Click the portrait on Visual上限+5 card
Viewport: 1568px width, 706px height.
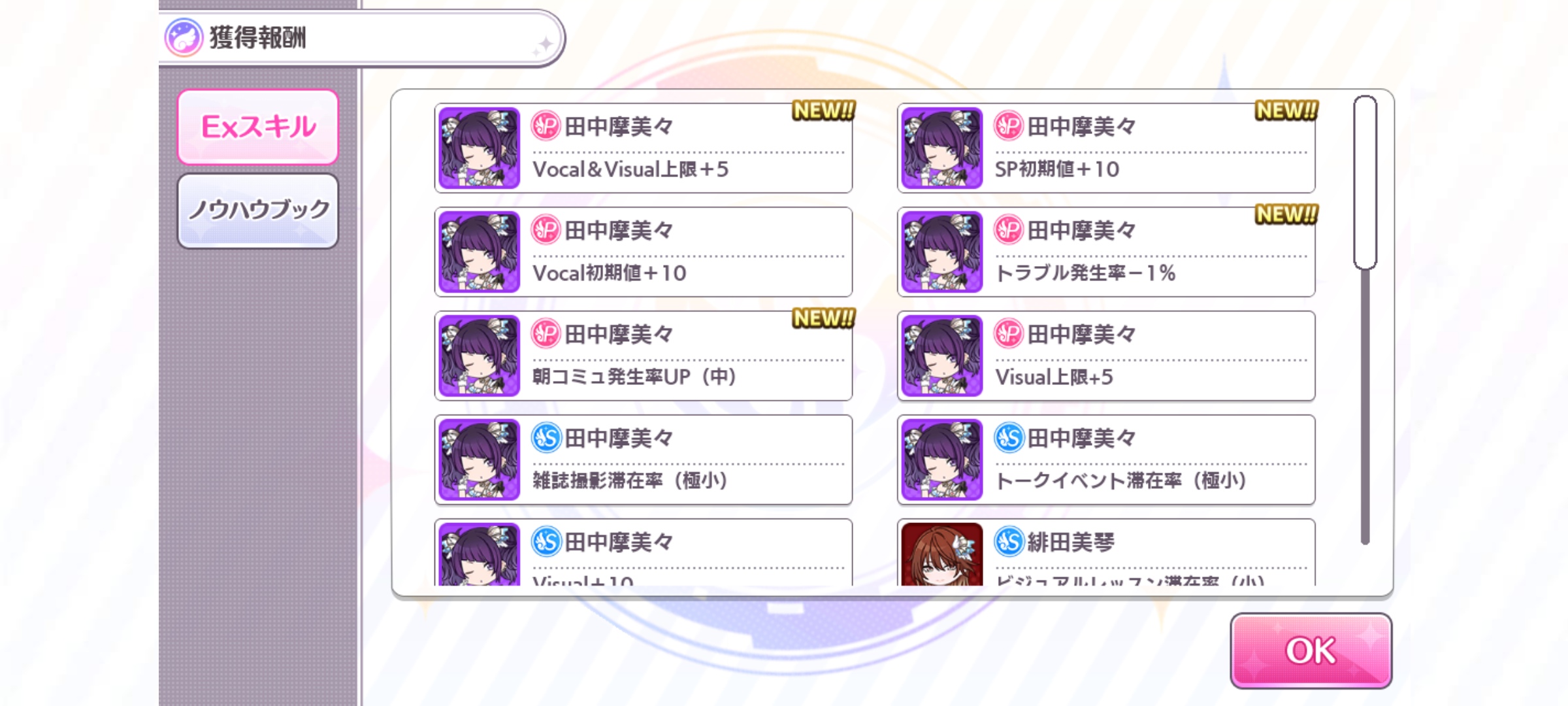942,356
